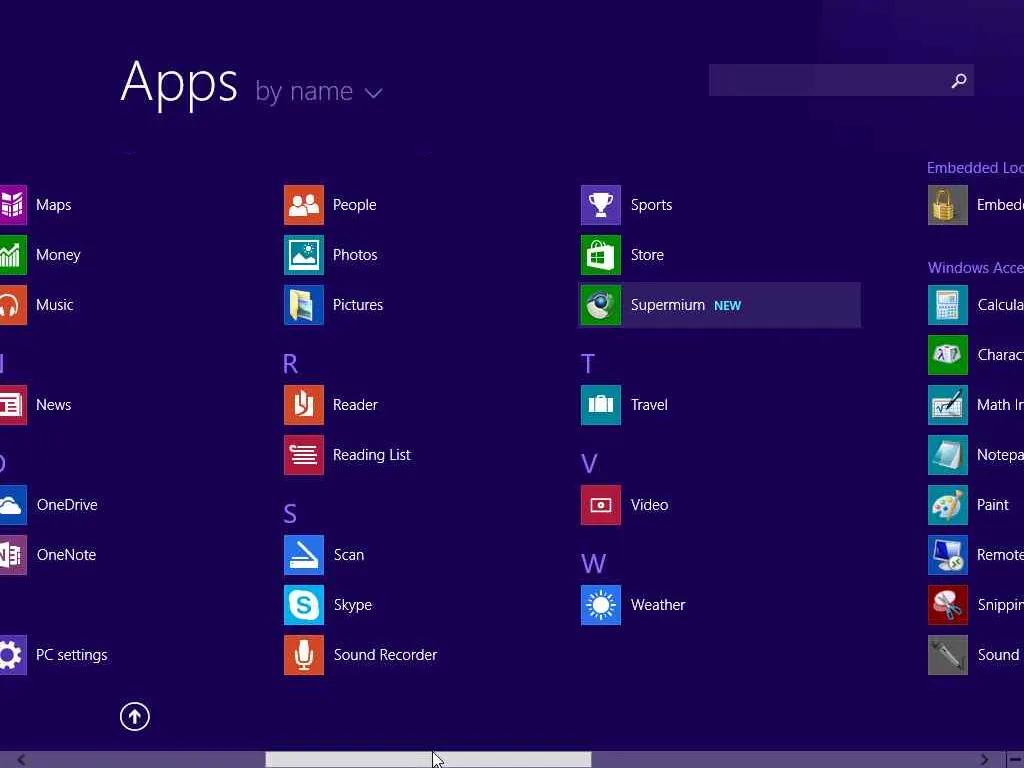1024x768 pixels.
Task: Click the 'Paint' label
Action: (x=993, y=505)
